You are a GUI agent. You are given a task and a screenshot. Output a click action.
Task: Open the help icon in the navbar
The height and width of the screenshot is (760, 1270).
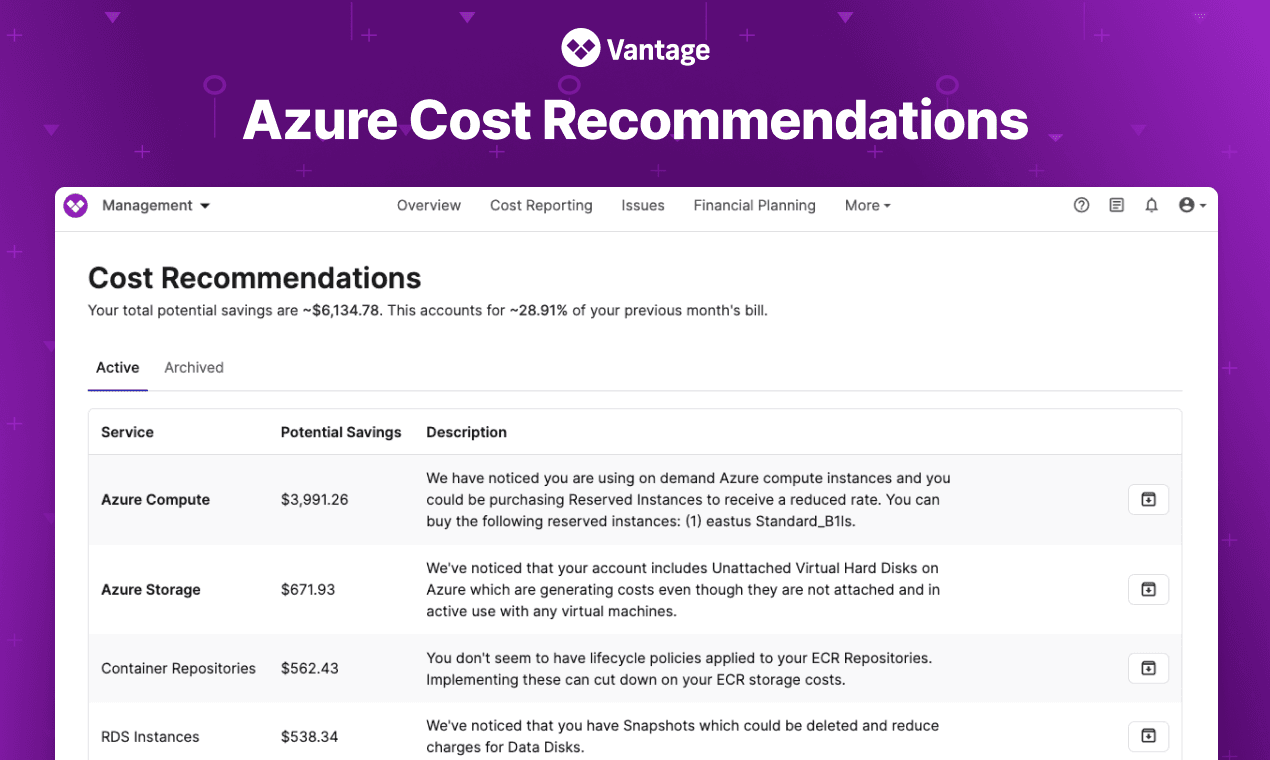tap(1081, 205)
